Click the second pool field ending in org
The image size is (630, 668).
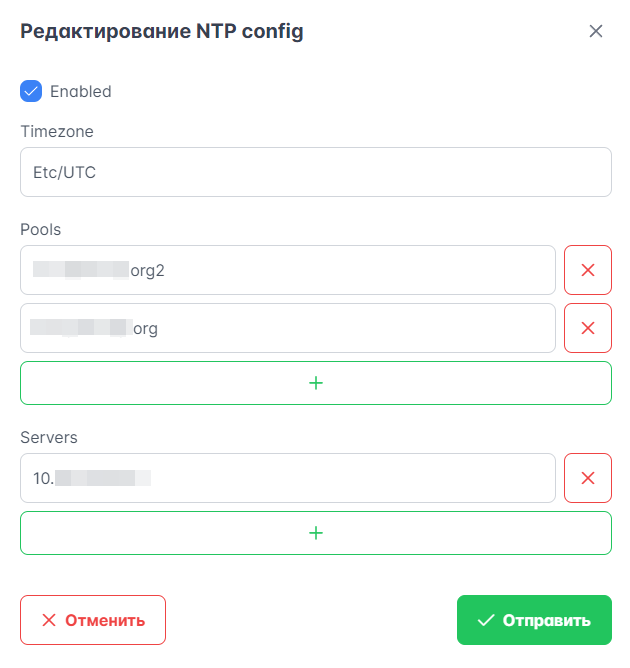pyautogui.click(x=287, y=328)
